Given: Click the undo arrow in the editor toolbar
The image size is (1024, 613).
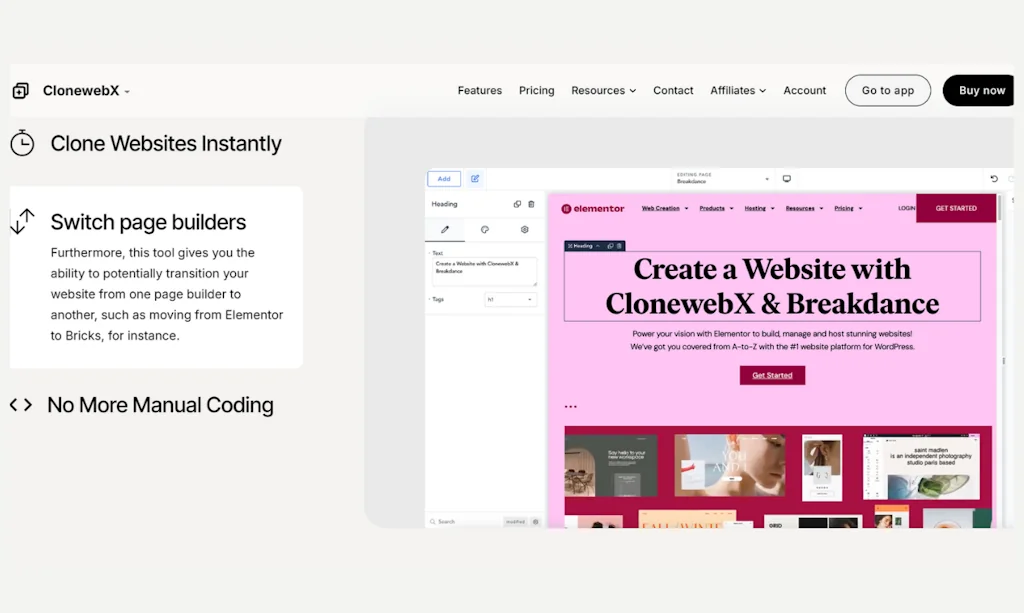Looking at the screenshot, I should (x=993, y=180).
